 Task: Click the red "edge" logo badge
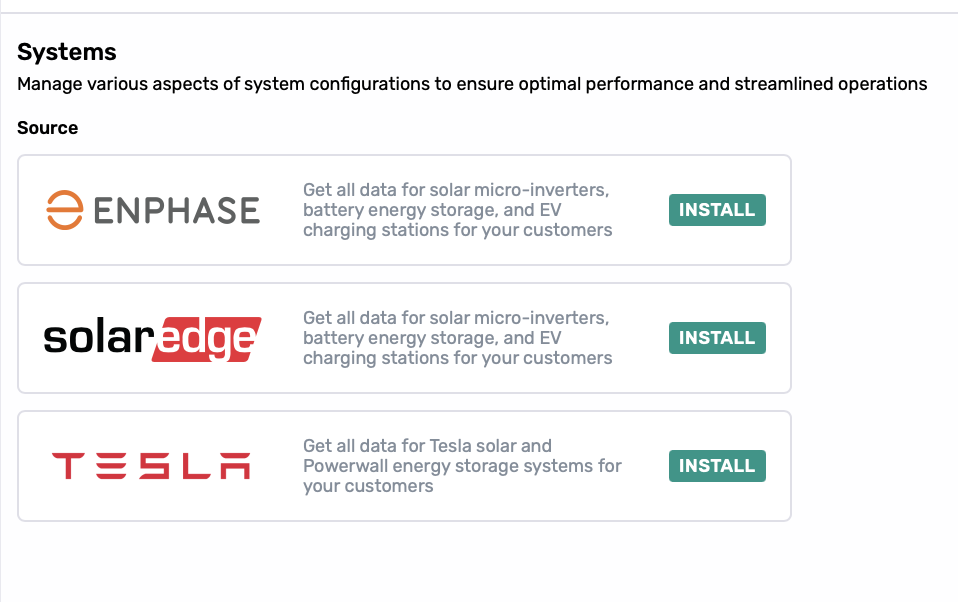(x=207, y=339)
